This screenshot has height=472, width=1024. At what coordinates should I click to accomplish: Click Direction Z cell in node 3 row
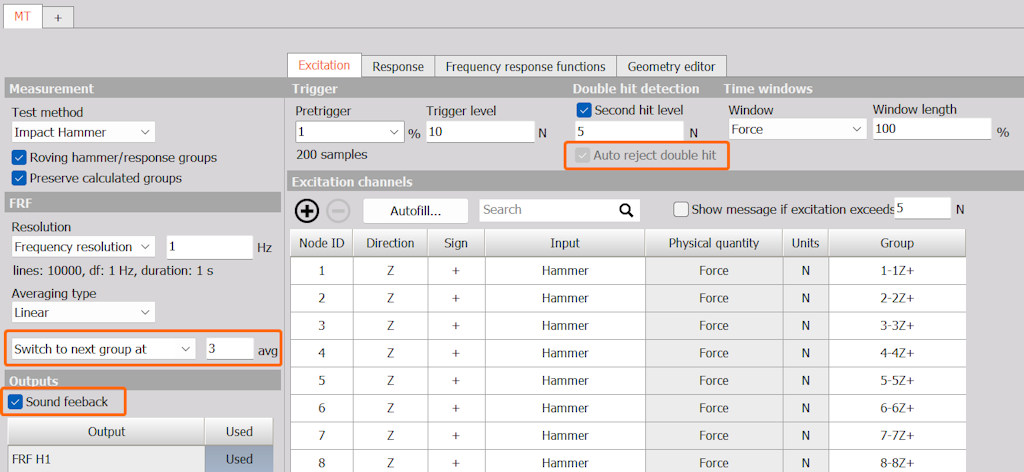pos(390,326)
